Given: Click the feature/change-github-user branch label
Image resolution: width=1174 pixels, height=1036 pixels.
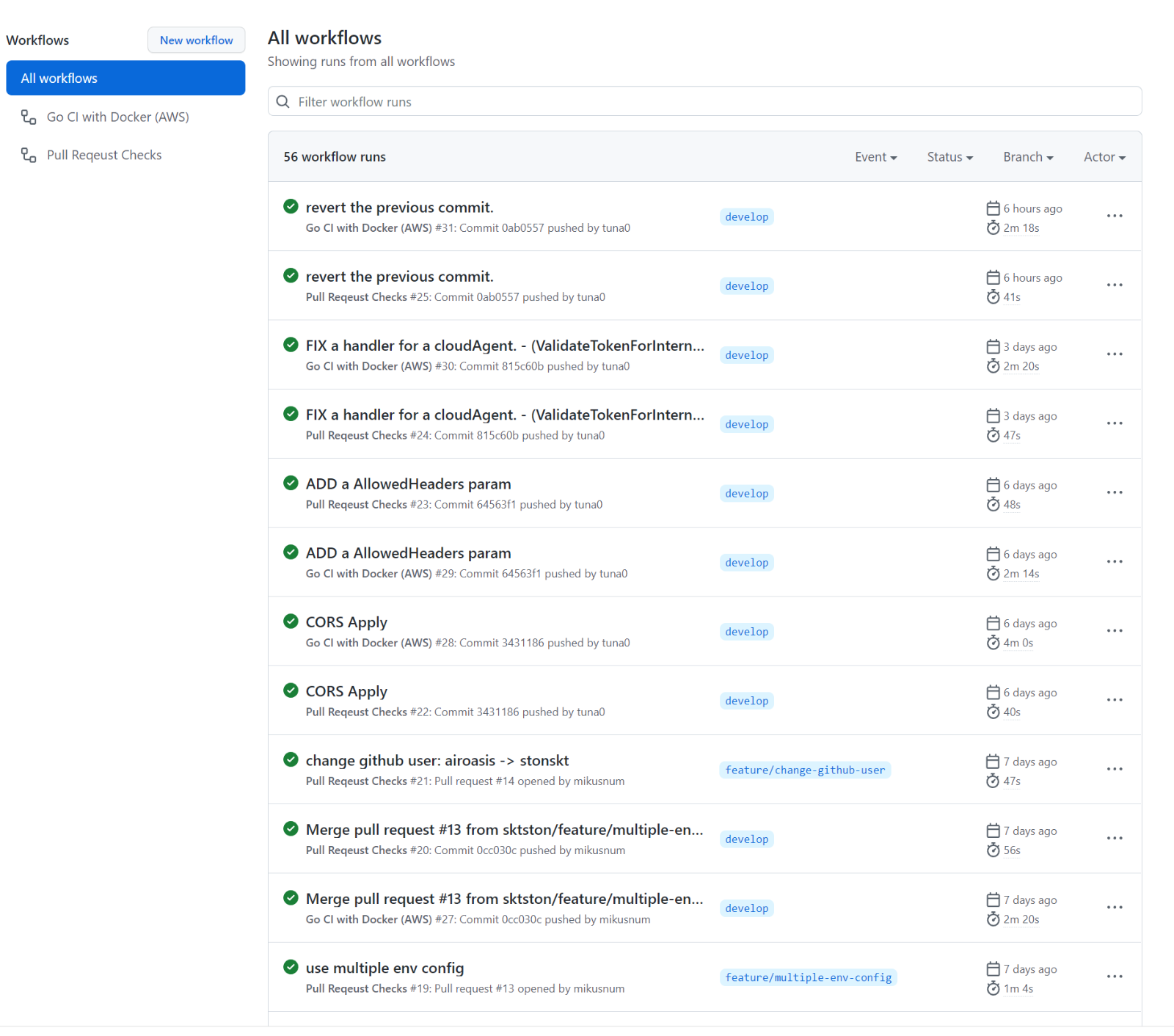Looking at the screenshot, I should click(x=805, y=770).
